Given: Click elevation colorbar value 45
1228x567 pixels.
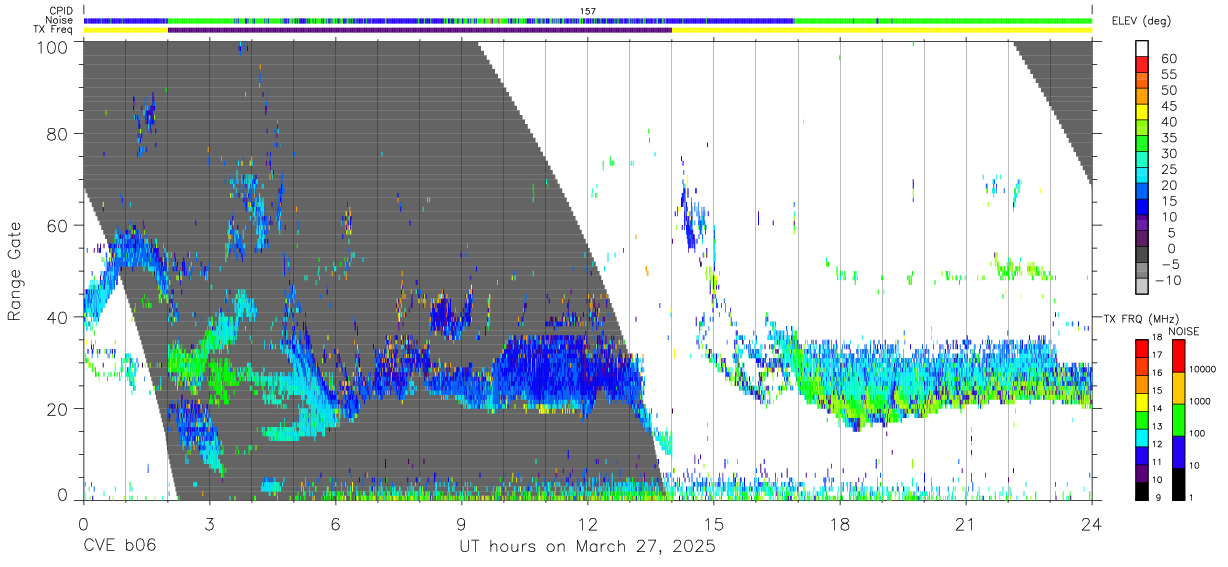Looking at the screenshot, I should pos(1171,105).
